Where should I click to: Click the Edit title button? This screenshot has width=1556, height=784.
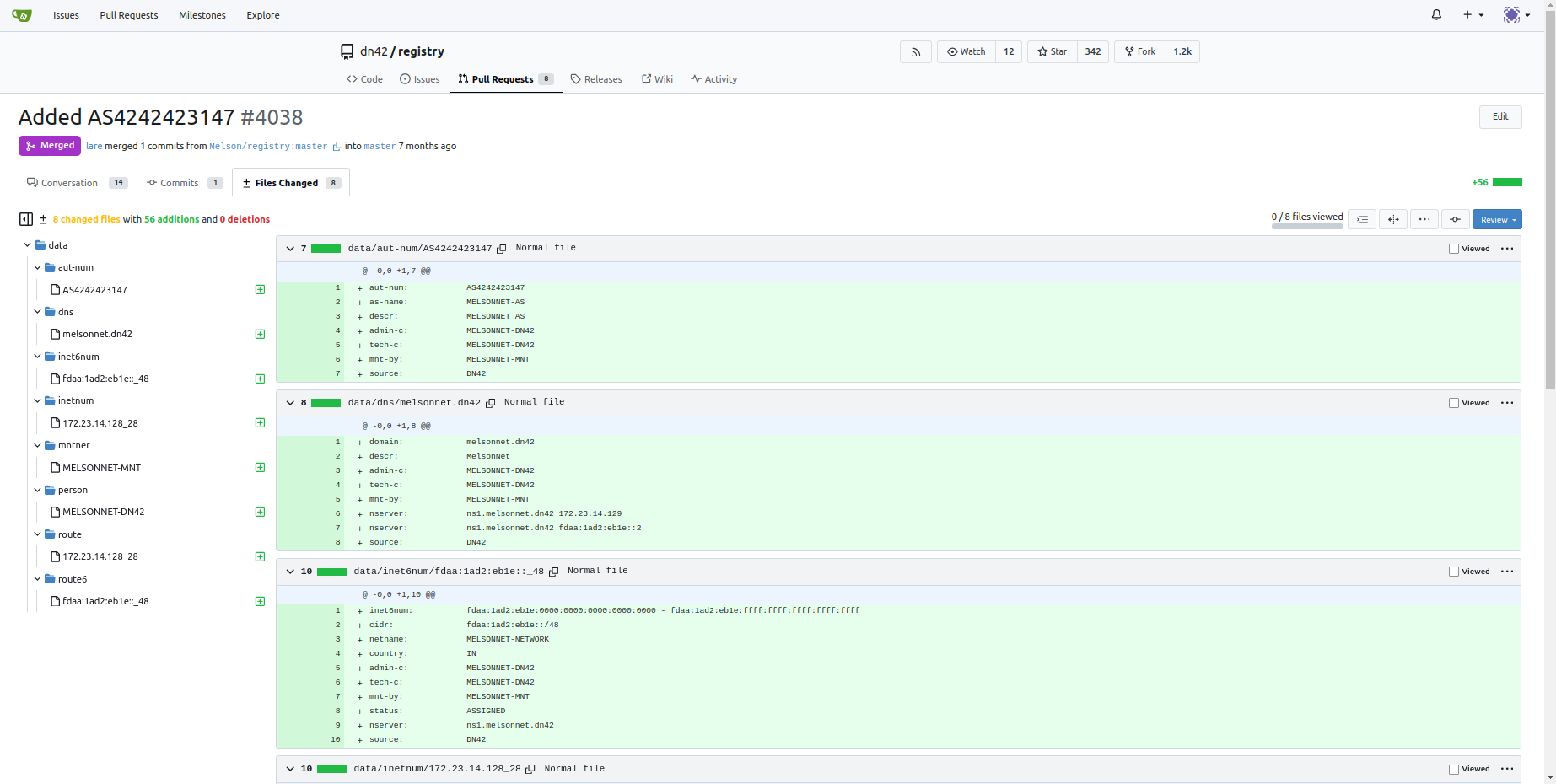pos(1499,117)
